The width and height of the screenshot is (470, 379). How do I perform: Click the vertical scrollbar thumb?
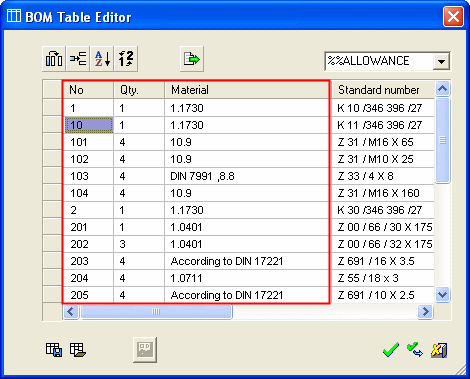click(443, 140)
